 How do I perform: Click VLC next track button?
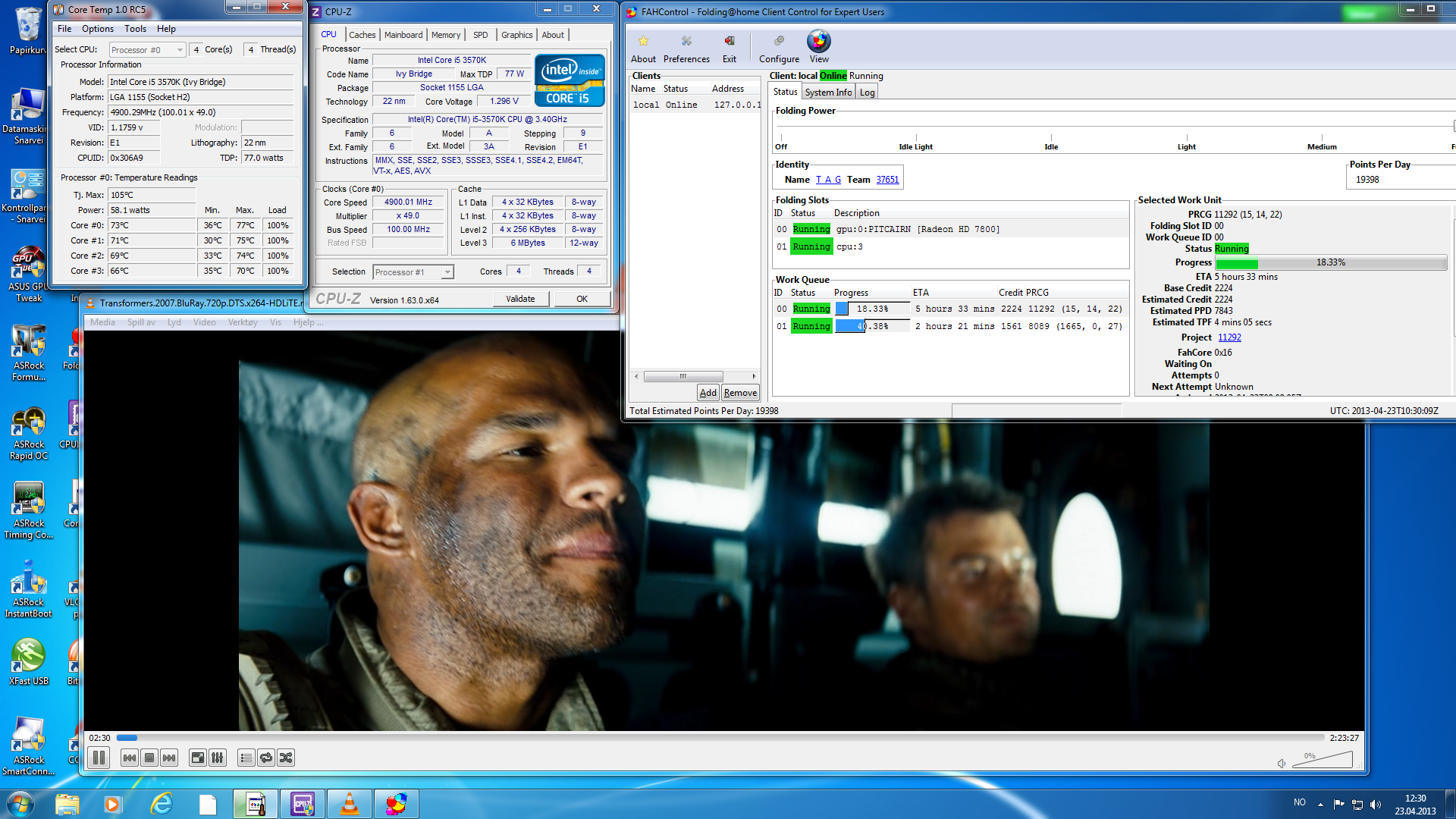click(169, 758)
